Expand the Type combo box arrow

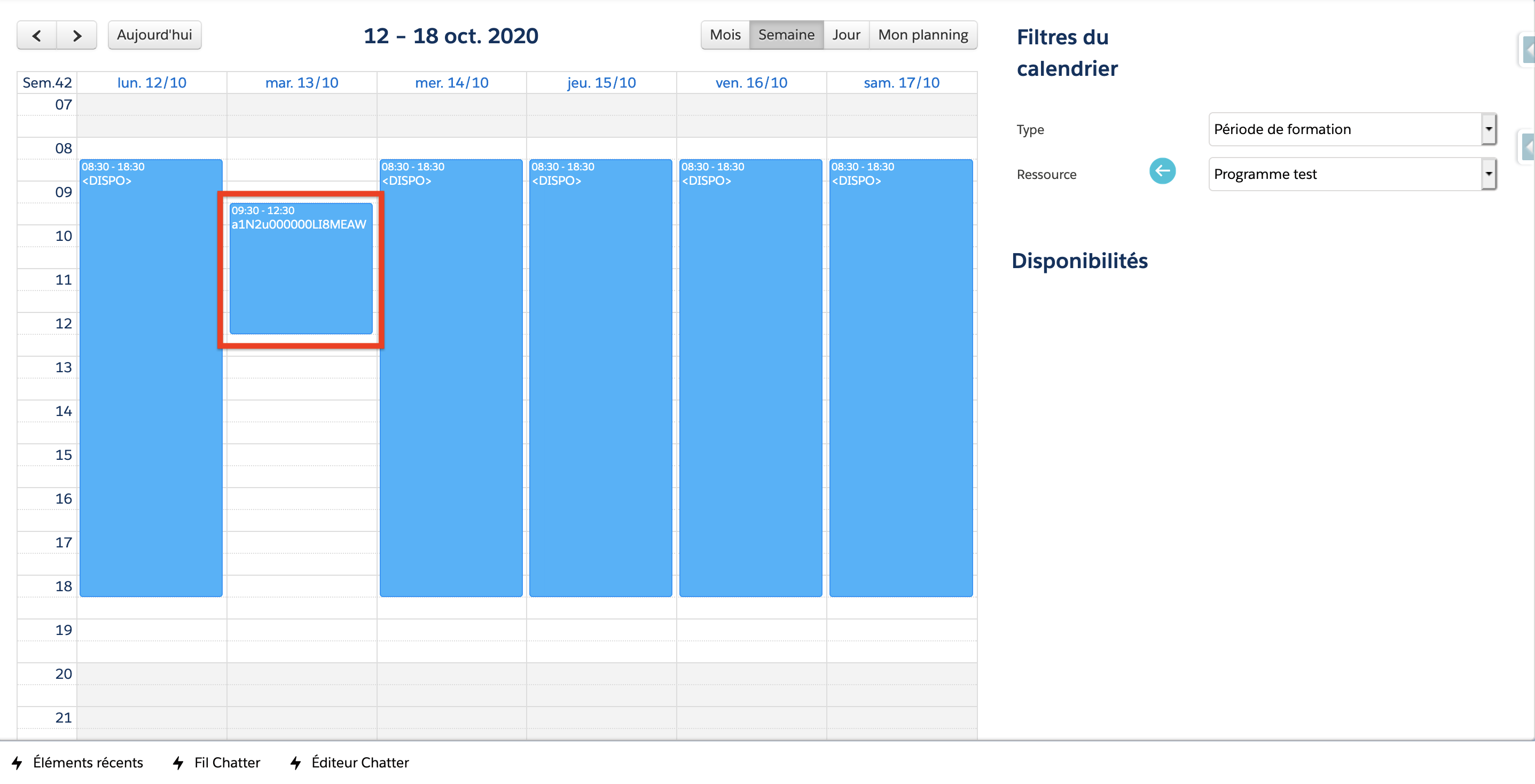click(1489, 129)
